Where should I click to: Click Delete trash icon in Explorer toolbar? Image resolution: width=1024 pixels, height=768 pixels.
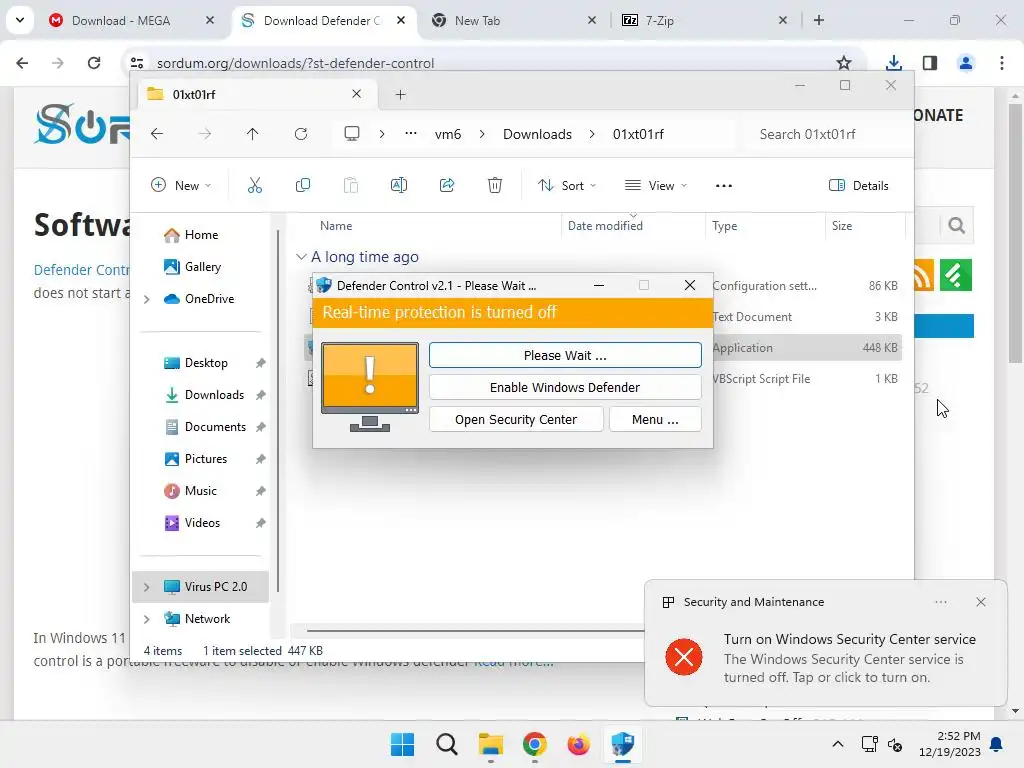click(x=495, y=185)
